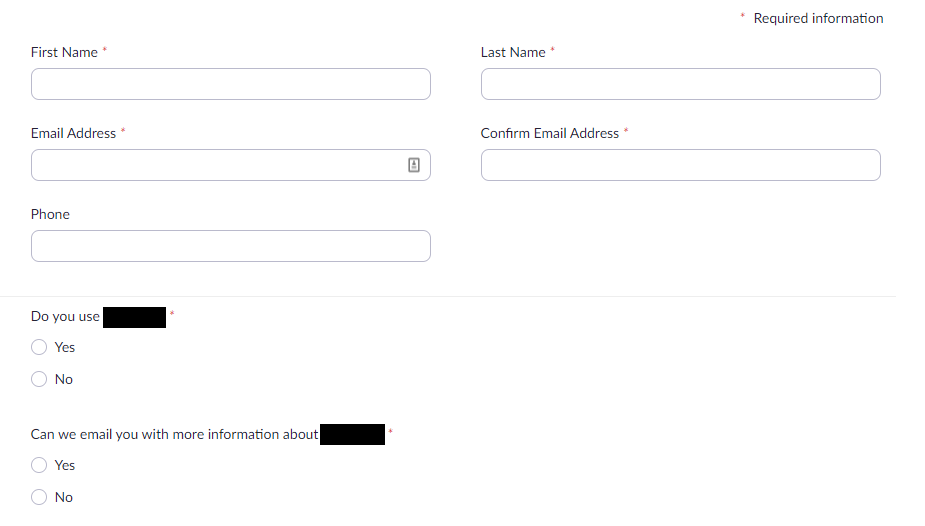
Task: Focus the First Name input field
Action: click(230, 84)
